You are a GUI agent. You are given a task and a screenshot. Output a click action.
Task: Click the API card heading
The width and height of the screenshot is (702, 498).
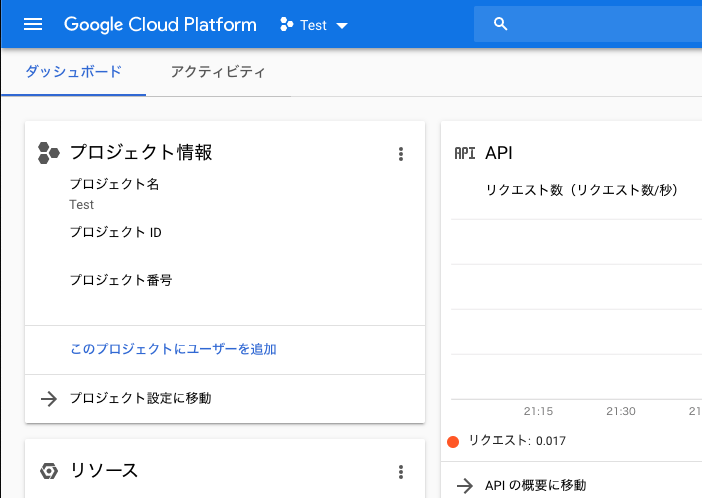click(499, 153)
